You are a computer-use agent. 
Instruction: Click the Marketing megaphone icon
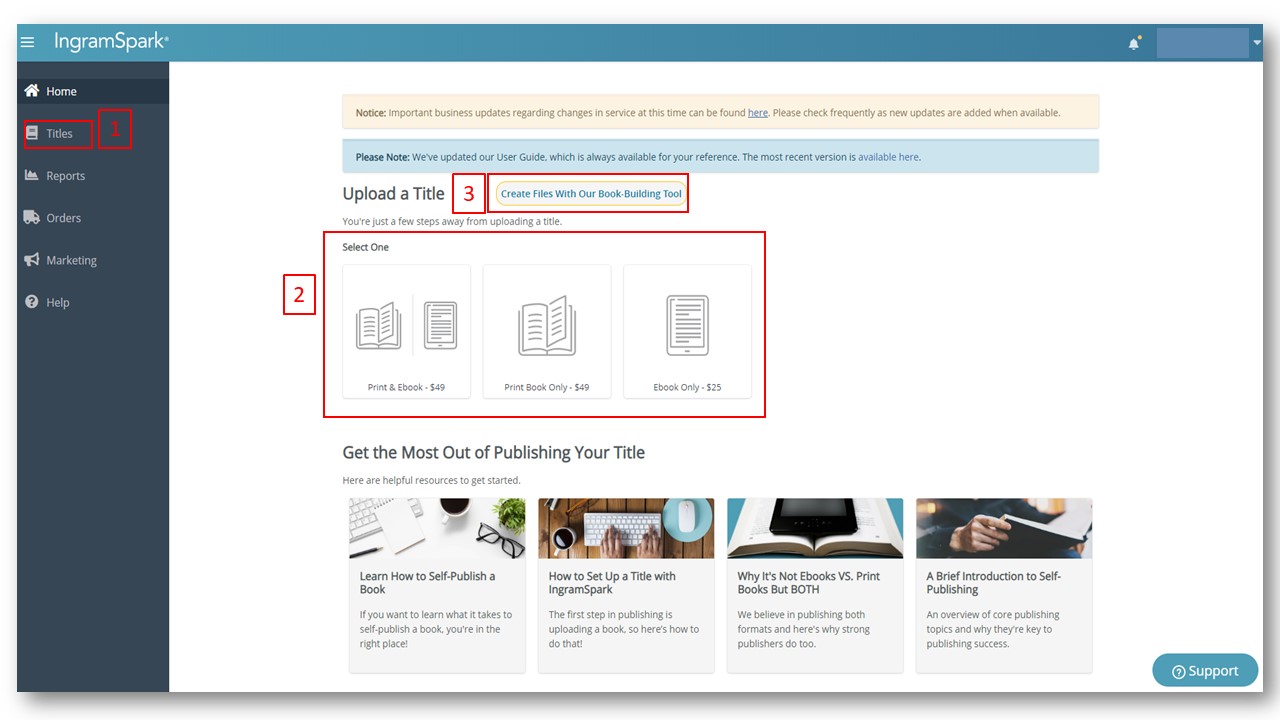coord(32,260)
